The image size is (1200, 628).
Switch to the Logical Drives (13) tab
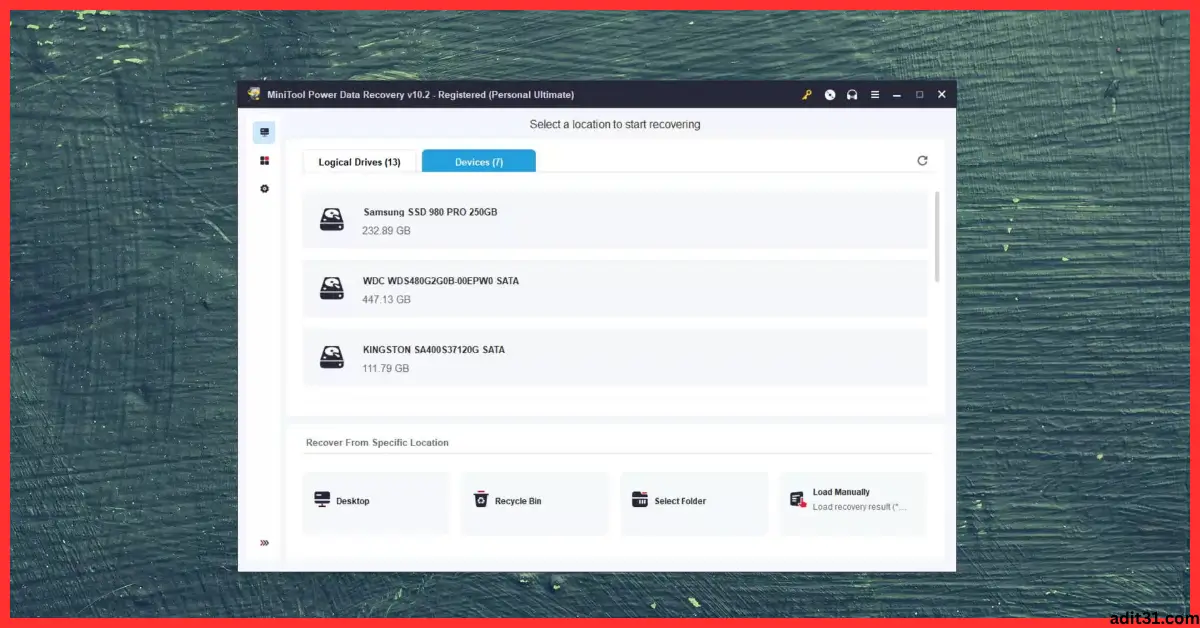pos(359,162)
